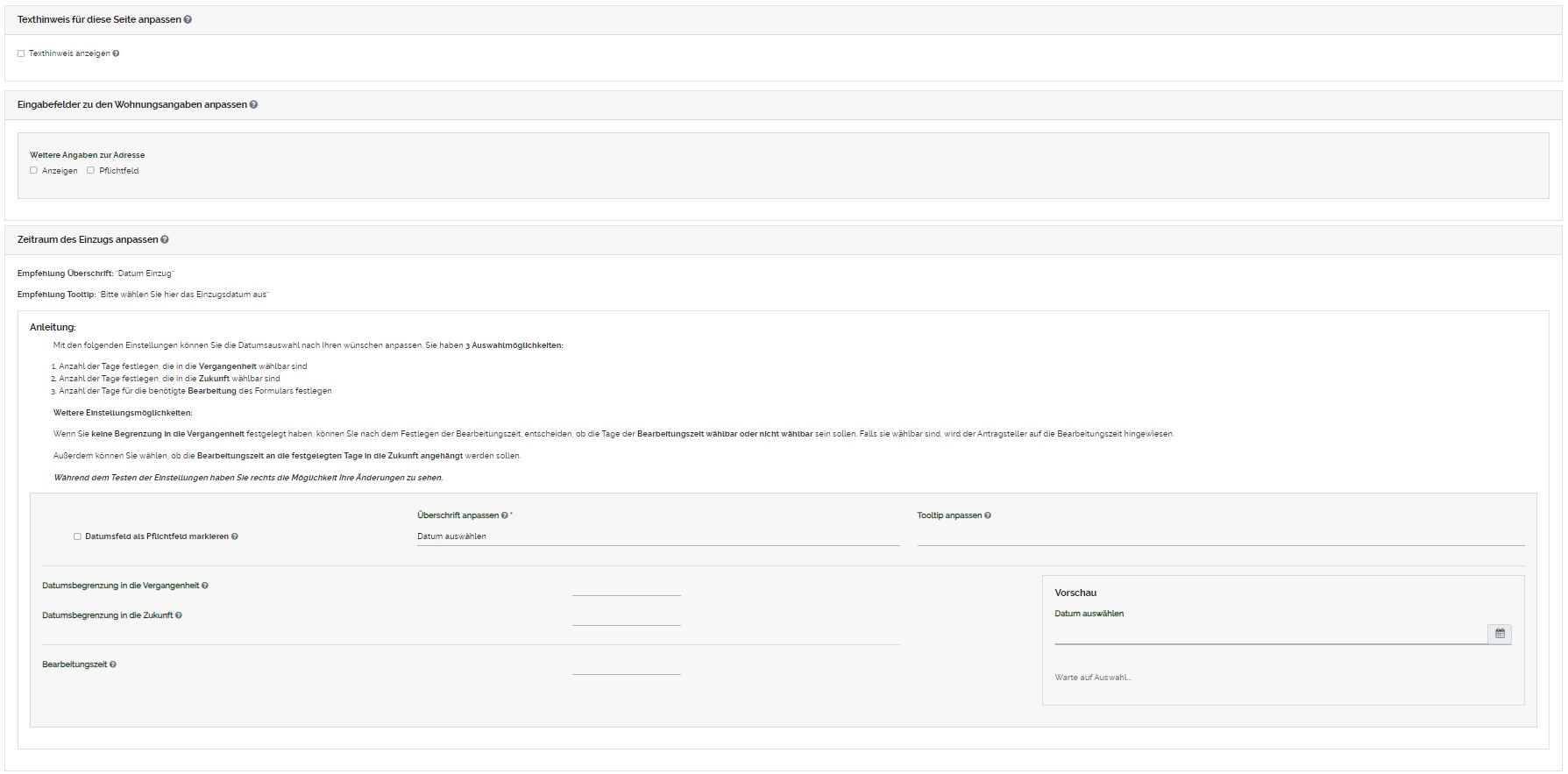Click help icon beside Datumsfeld als Pflichtfeld markieren
Image resolution: width=1568 pixels, height=774 pixels.
point(235,536)
